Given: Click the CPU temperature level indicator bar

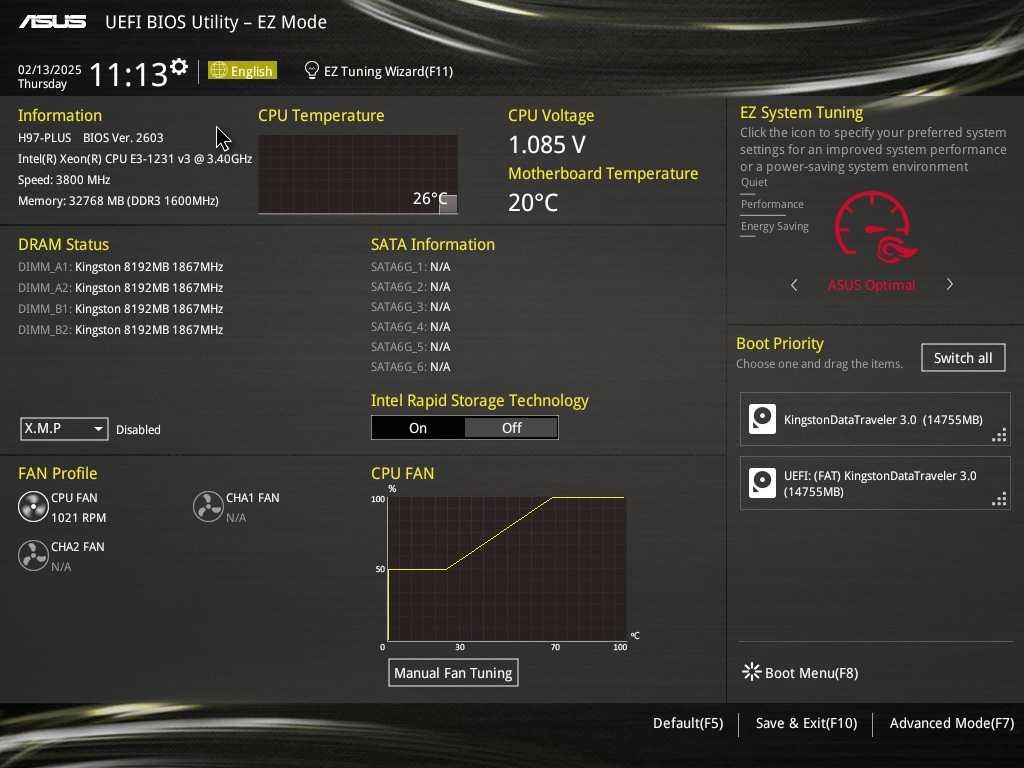Looking at the screenshot, I should coord(448,204).
